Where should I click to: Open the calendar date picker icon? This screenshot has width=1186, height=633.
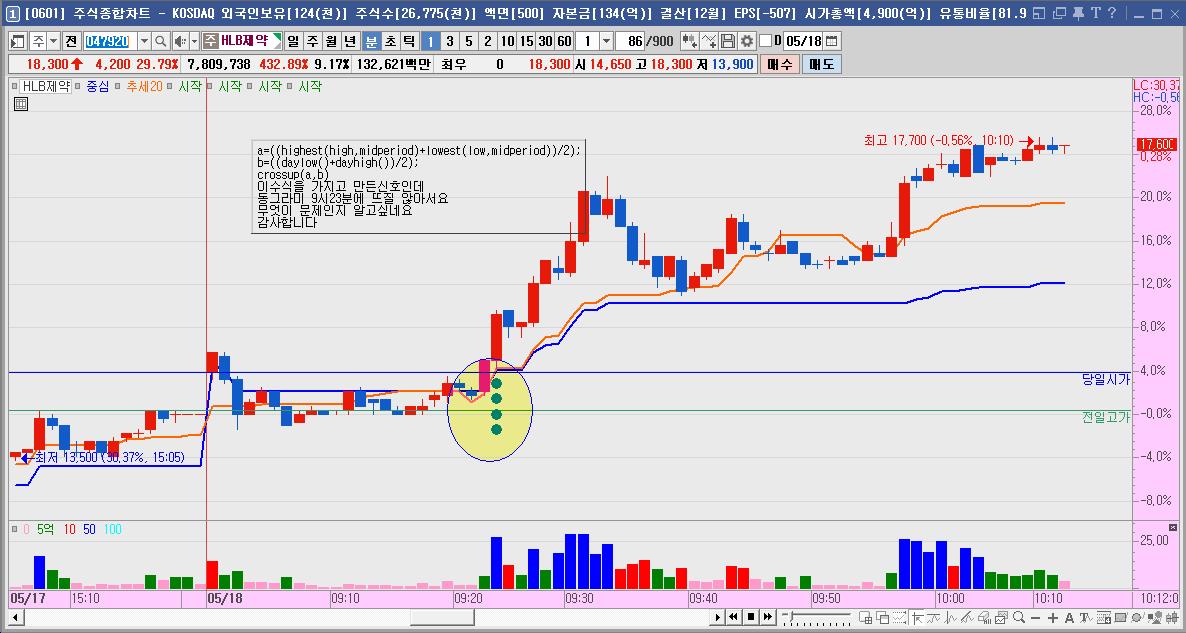click(x=832, y=41)
